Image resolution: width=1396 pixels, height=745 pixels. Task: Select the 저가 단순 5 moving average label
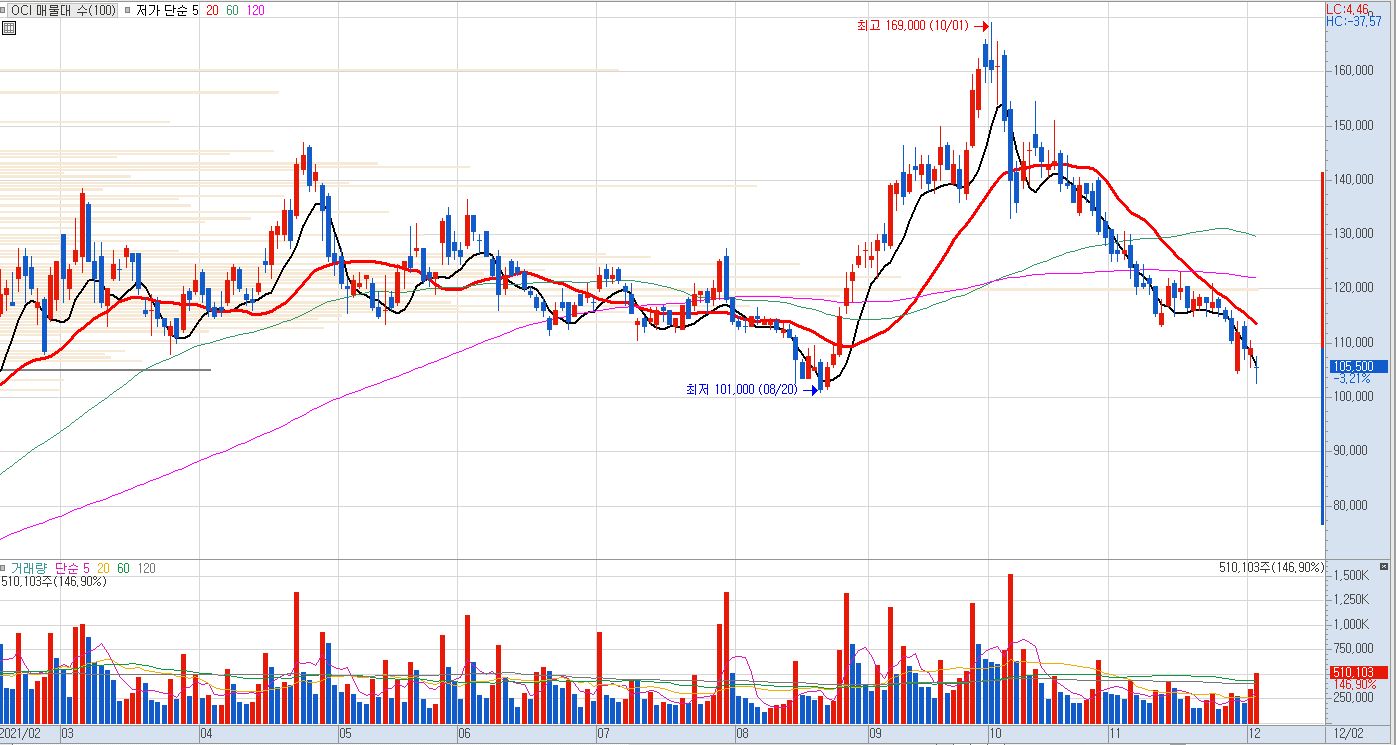(166, 10)
